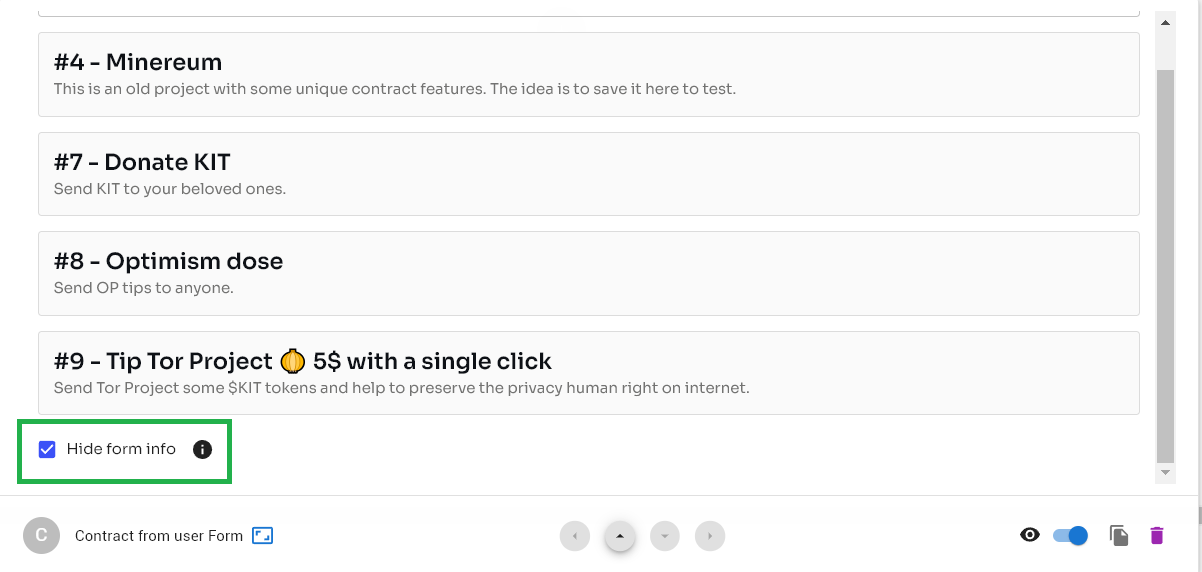Move form left with the left arrow button
Screen dimensions: 1202x572
574,536
